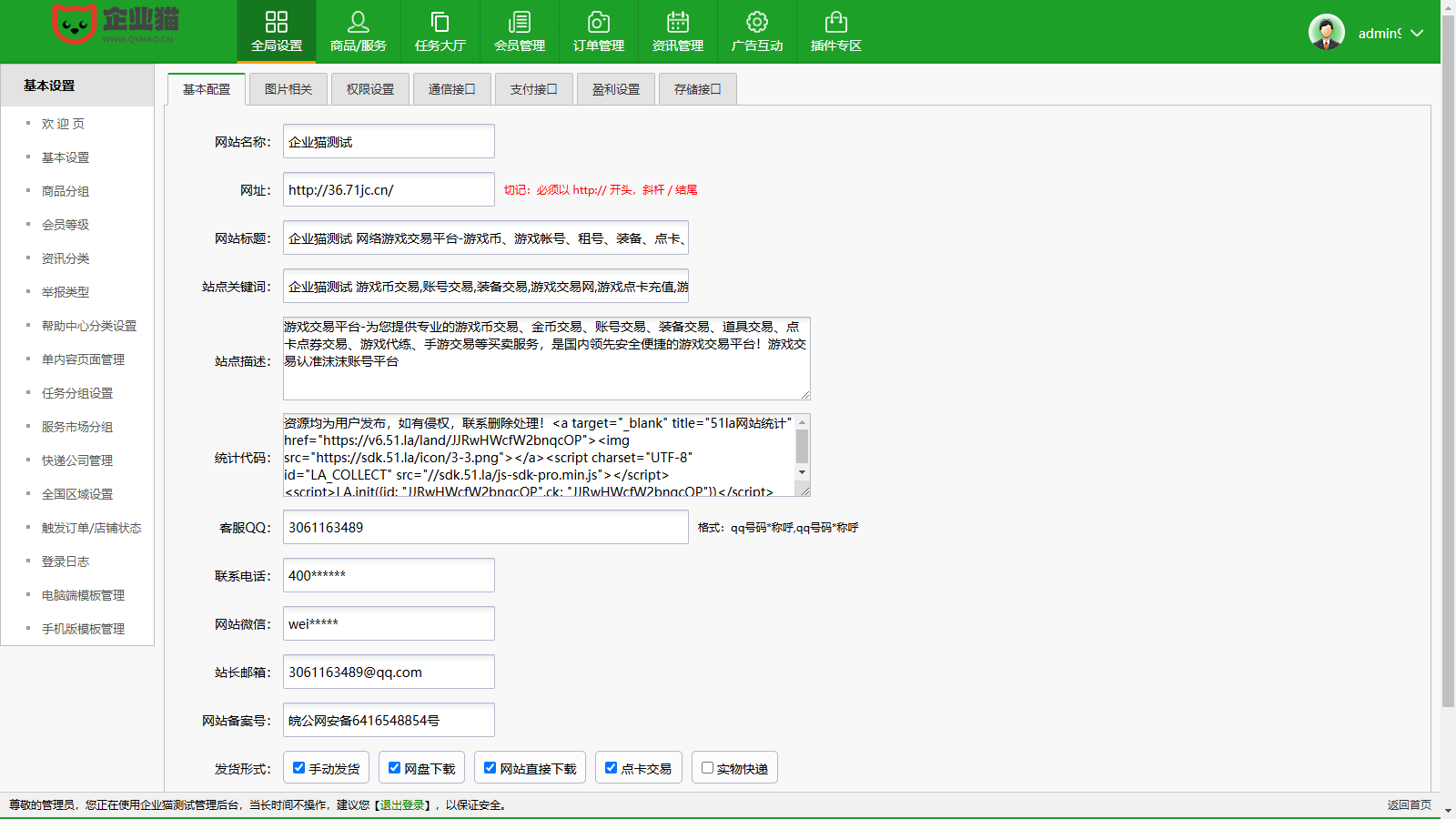The height and width of the screenshot is (819, 1456).
Task: Uncheck the 手动发货 checkbox
Action: pyautogui.click(x=298, y=768)
